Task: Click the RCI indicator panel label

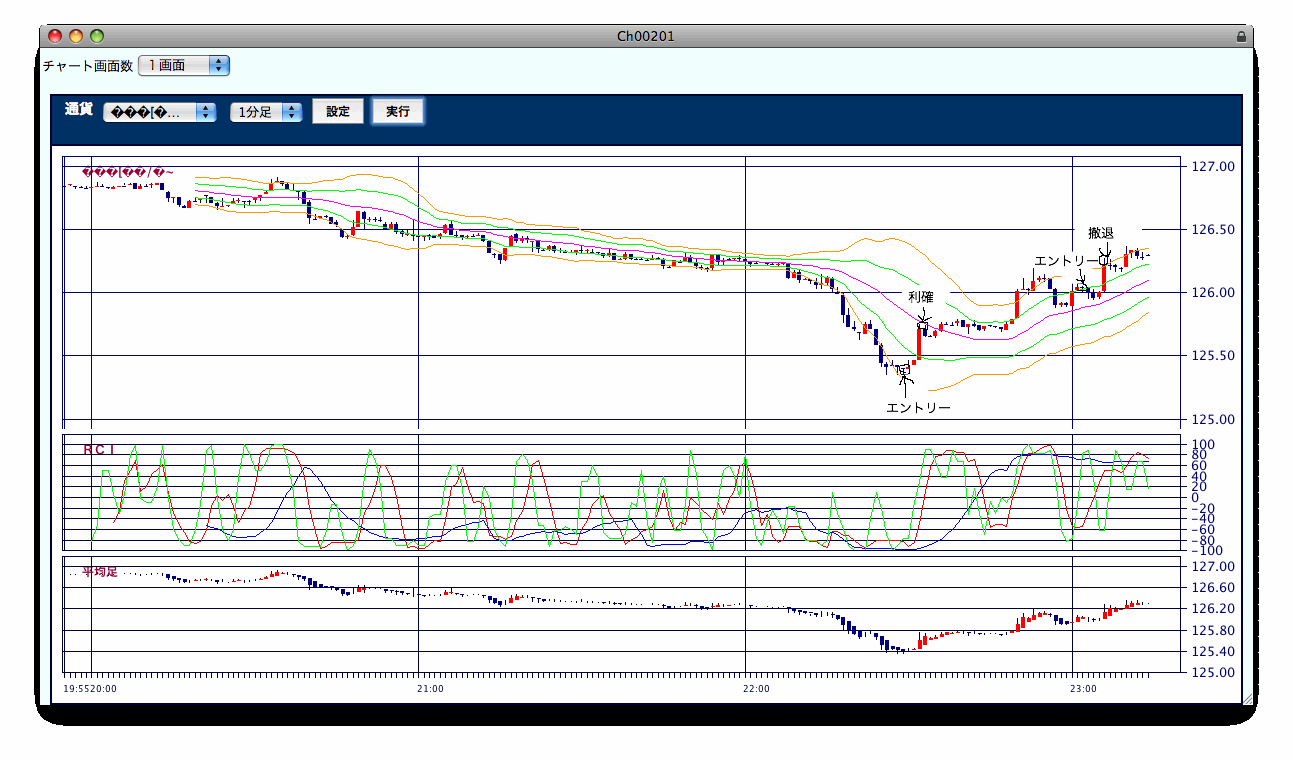Action: [98, 450]
